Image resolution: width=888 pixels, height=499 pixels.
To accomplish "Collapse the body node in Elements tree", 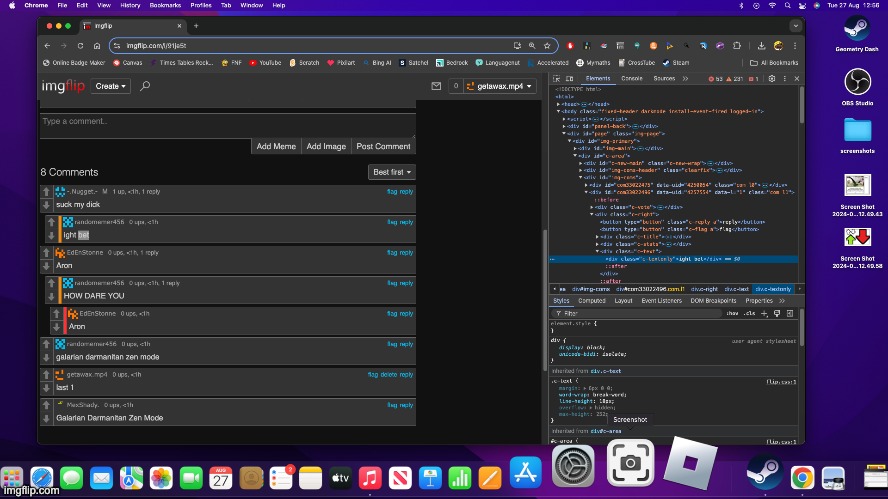I will pyautogui.click(x=558, y=112).
